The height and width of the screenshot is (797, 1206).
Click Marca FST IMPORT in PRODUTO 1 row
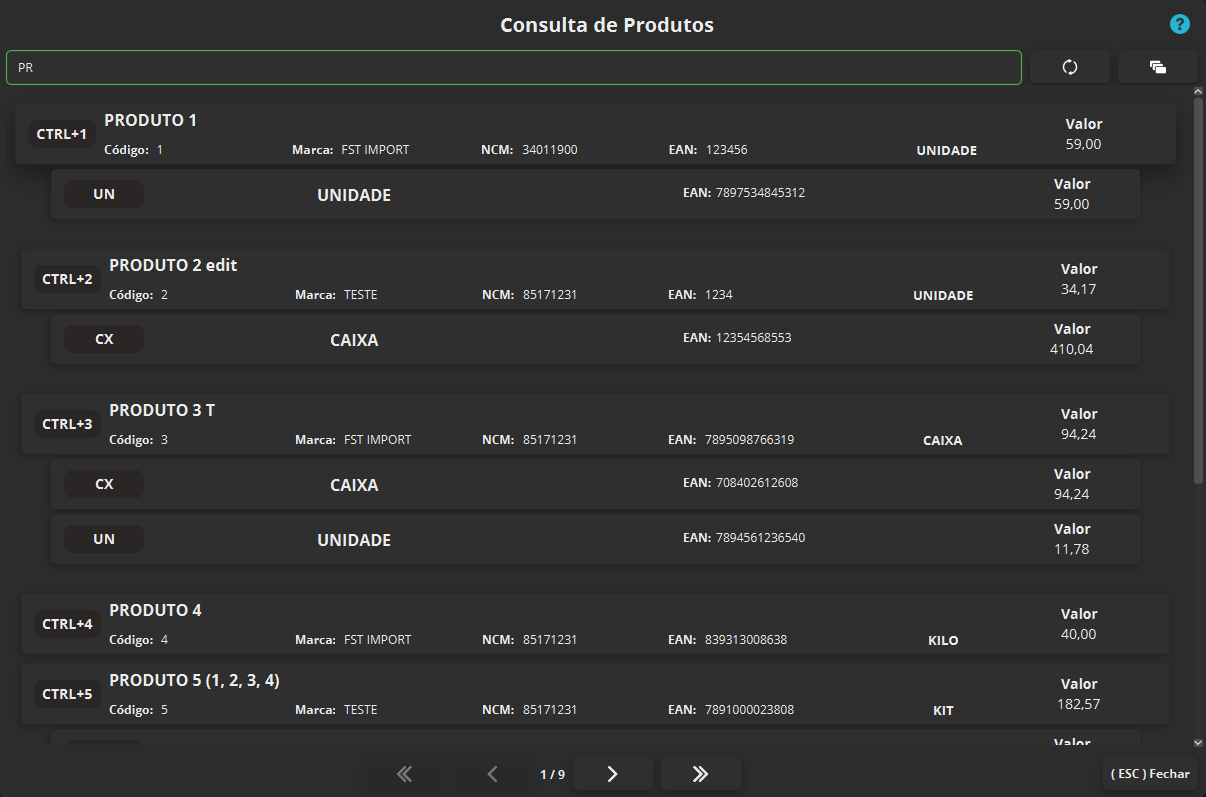375,150
